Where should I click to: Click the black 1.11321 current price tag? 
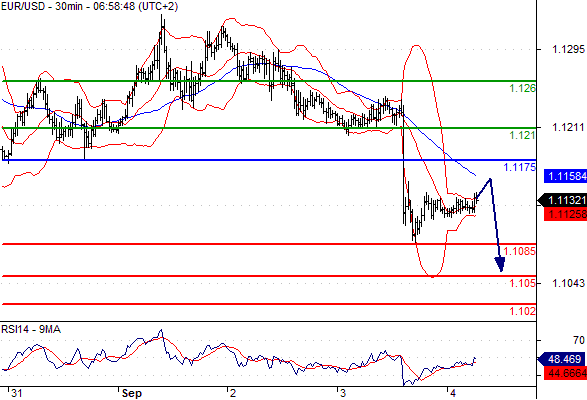click(563, 200)
